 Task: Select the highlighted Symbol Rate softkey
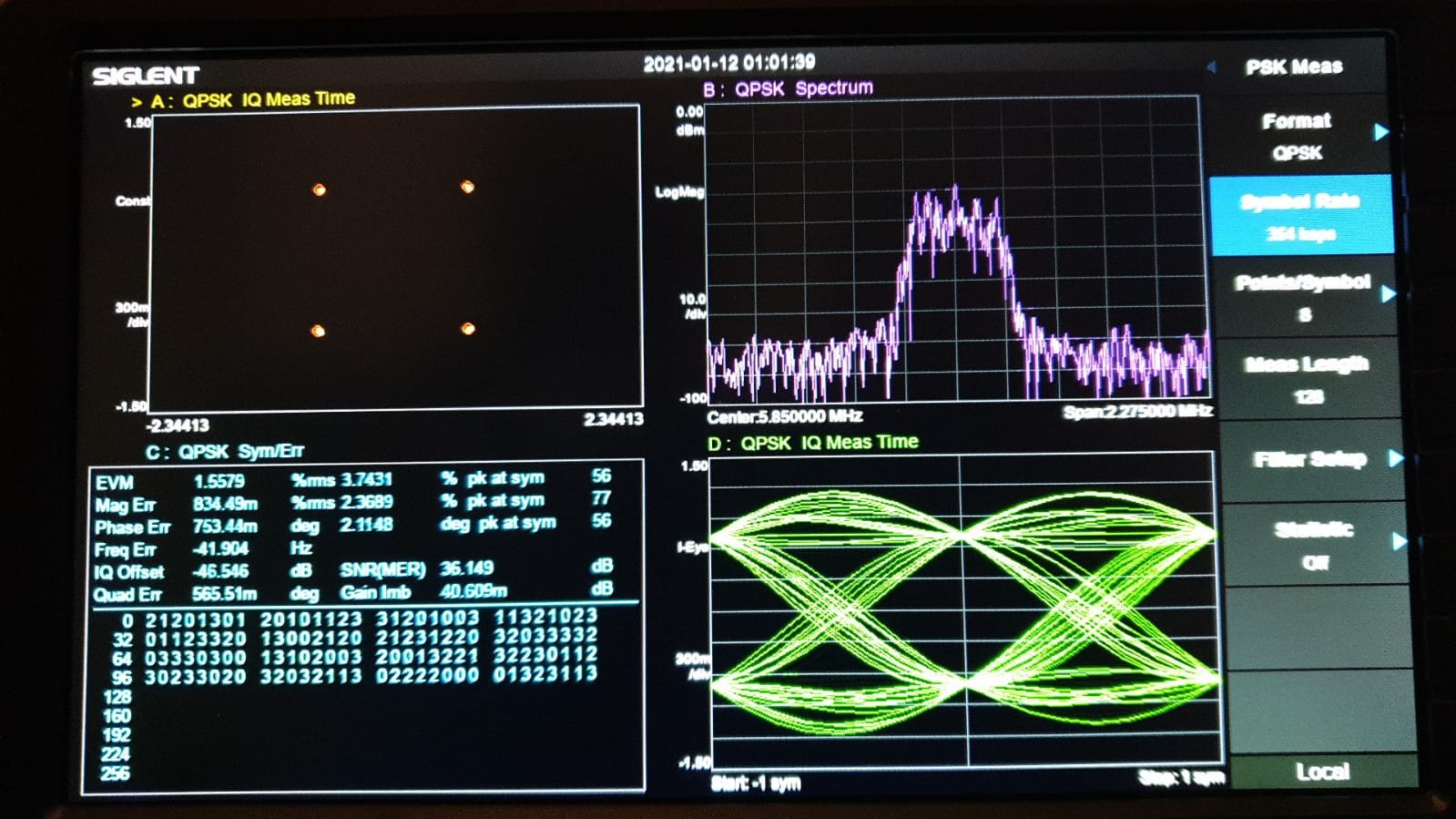click(1300, 215)
